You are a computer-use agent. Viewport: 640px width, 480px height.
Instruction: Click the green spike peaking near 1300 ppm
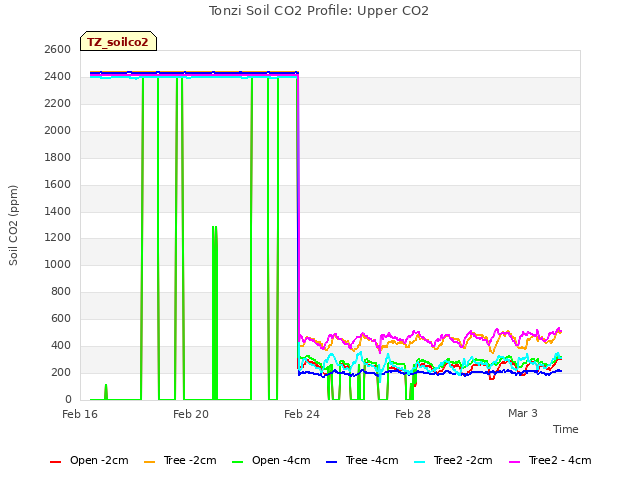[x=215, y=312]
